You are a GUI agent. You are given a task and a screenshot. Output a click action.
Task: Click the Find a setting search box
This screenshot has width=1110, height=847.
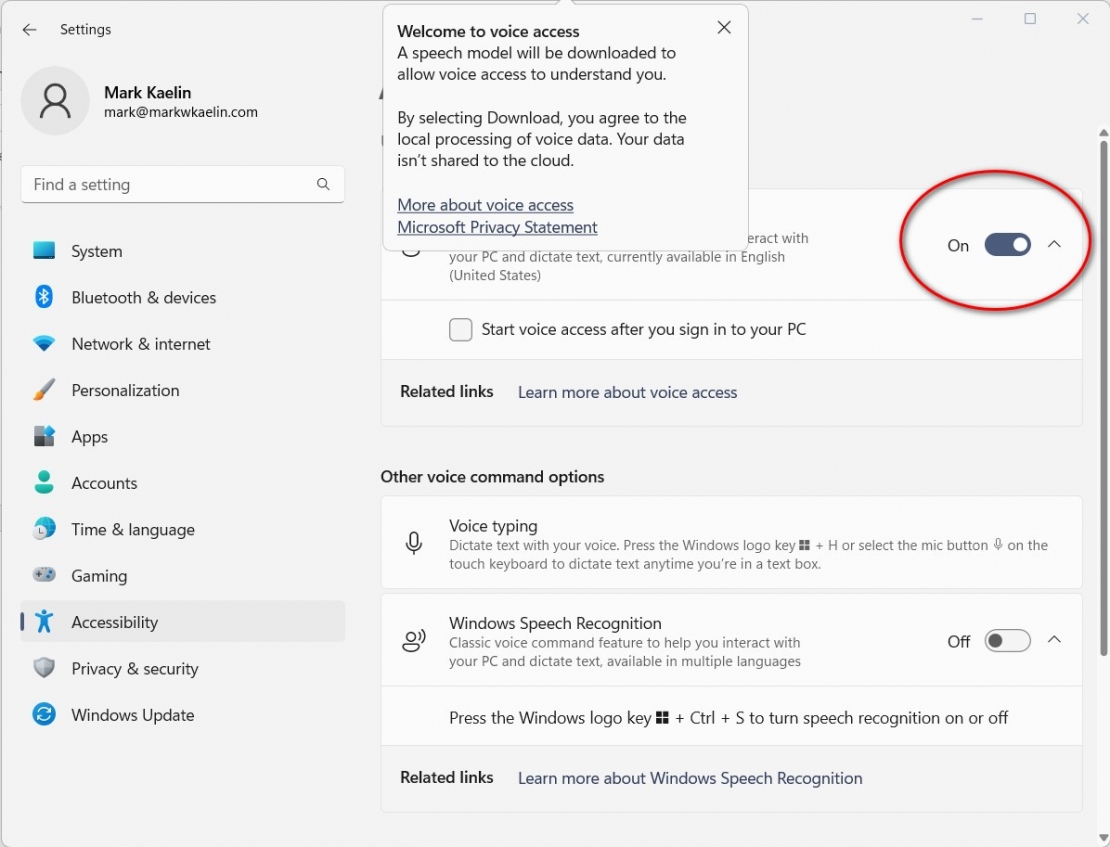[183, 184]
